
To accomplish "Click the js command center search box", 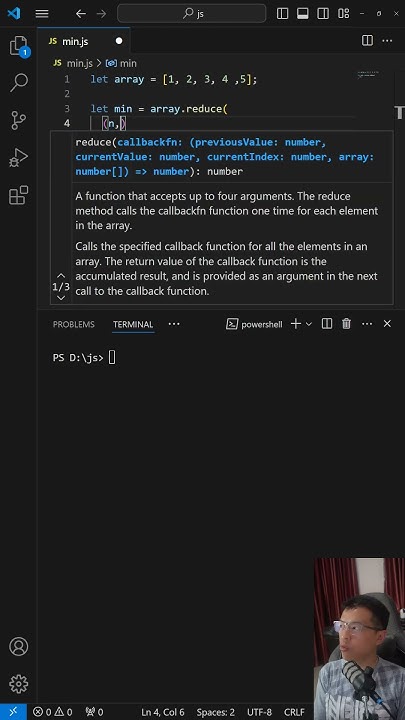I will point(192,14).
